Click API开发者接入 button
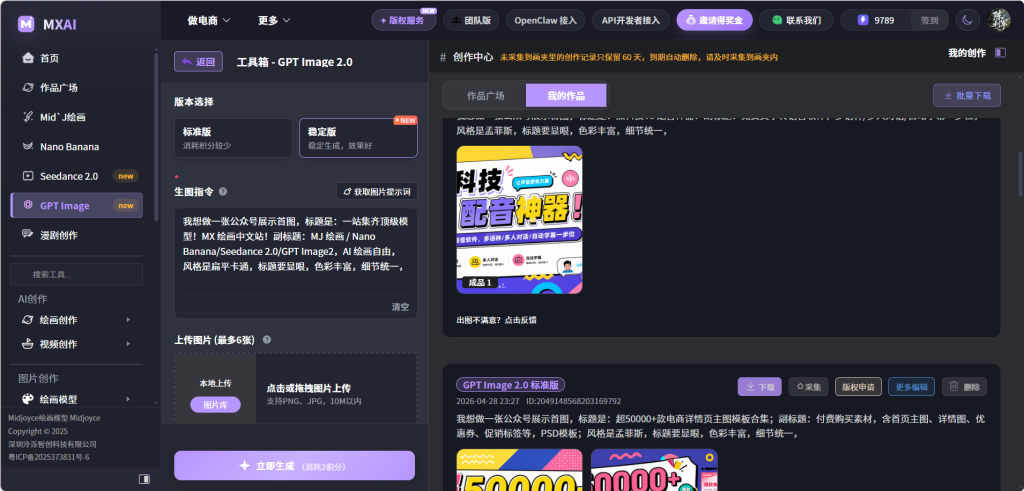The image size is (1024, 491). point(631,20)
